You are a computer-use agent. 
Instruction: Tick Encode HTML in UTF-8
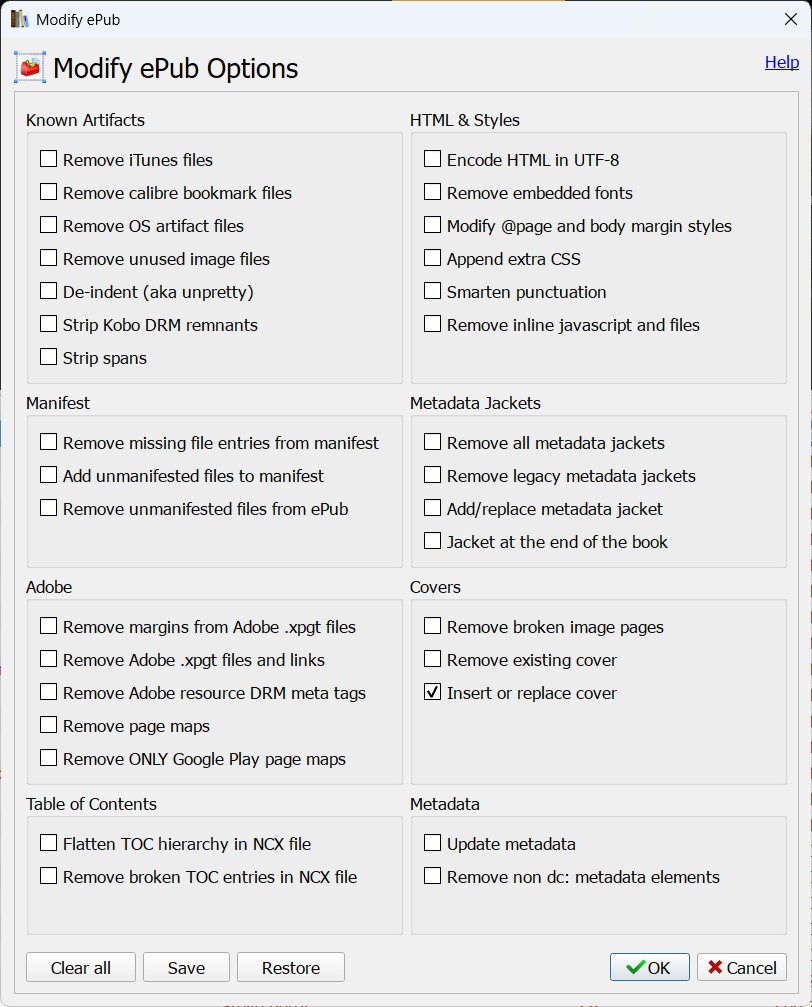[x=432, y=159]
